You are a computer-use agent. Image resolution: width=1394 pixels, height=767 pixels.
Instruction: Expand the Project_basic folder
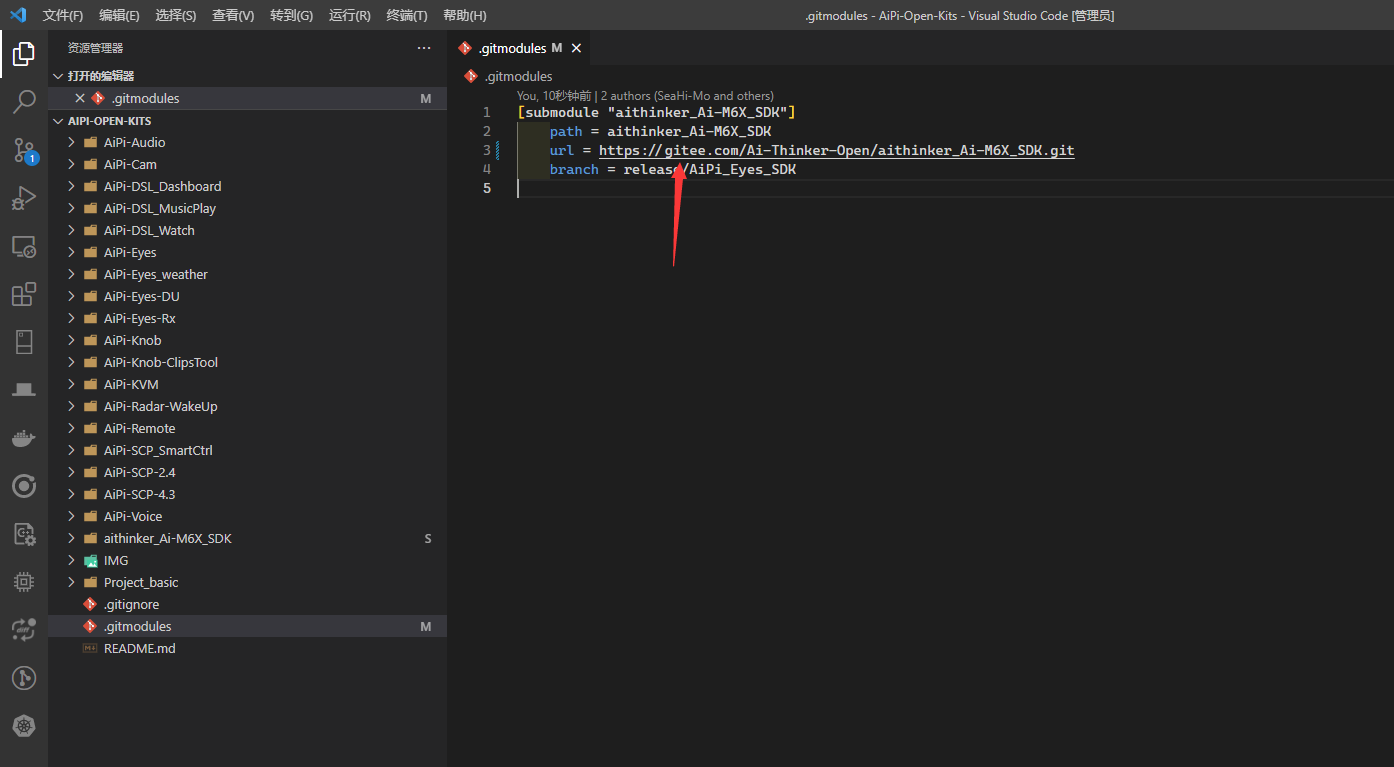[72, 582]
